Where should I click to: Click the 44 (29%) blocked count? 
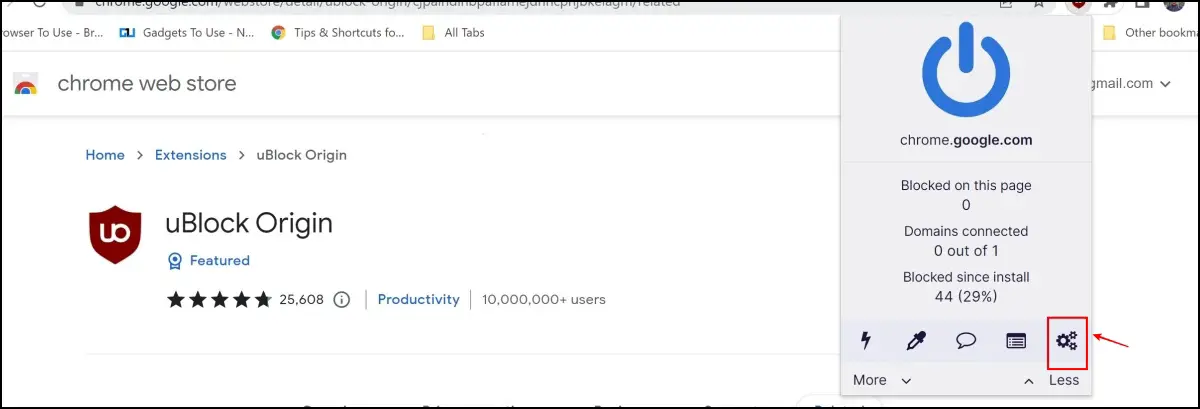point(966,296)
